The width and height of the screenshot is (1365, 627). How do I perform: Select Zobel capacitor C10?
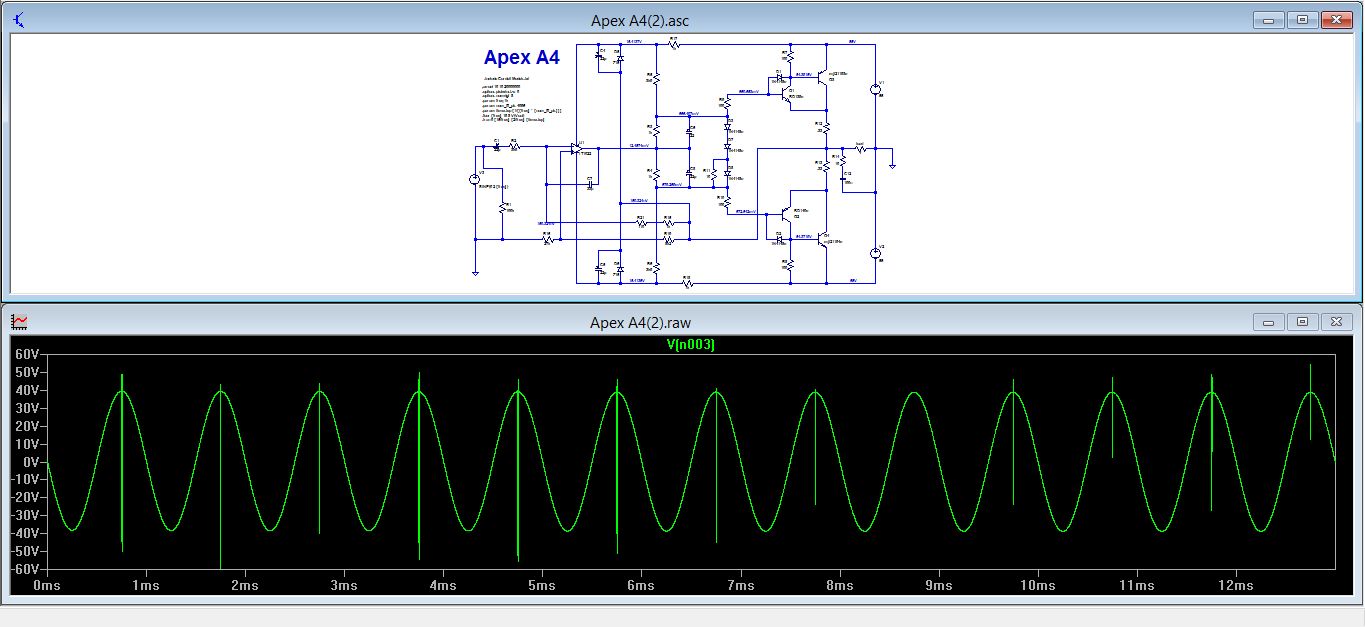(x=844, y=180)
